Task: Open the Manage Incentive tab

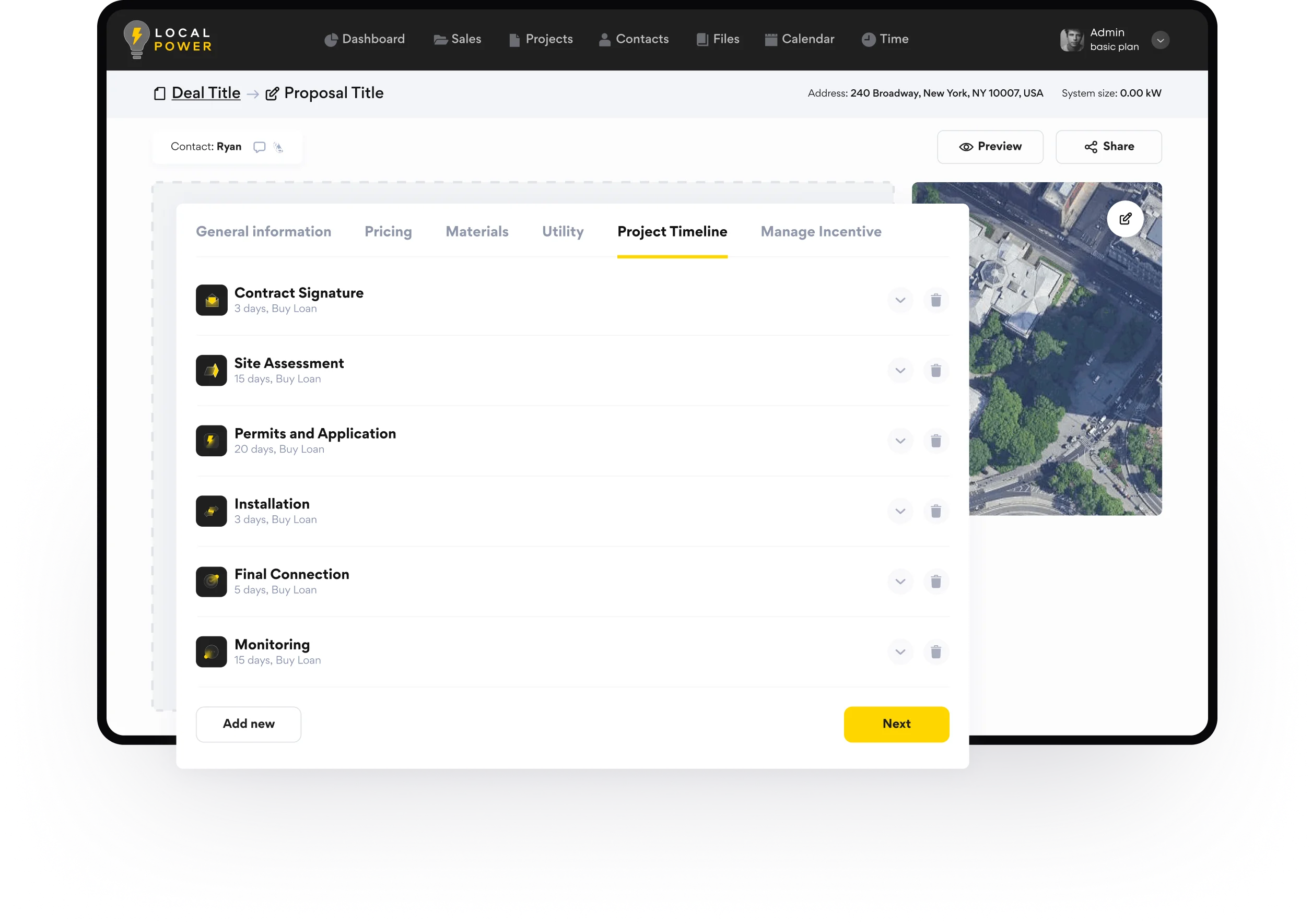Action: pos(821,232)
